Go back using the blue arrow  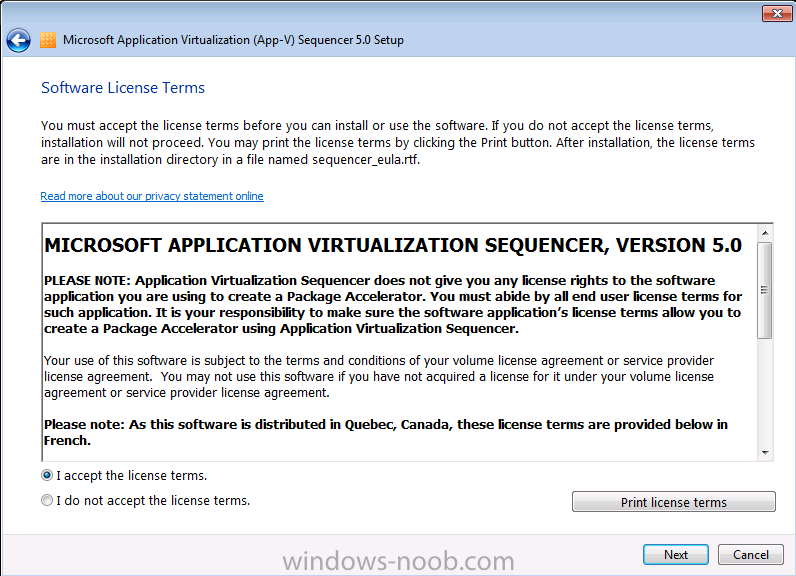click(18, 40)
